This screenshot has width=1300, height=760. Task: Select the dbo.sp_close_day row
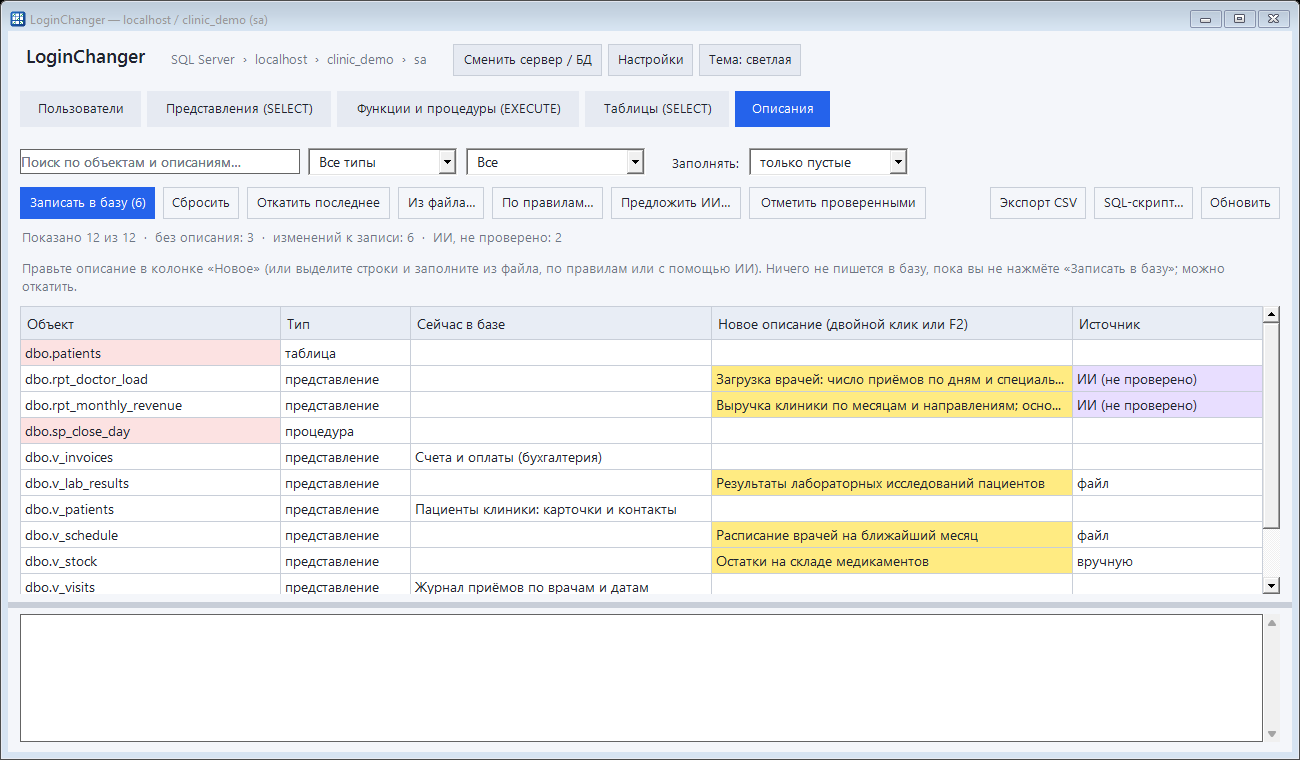pyautogui.click(x=641, y=431)
